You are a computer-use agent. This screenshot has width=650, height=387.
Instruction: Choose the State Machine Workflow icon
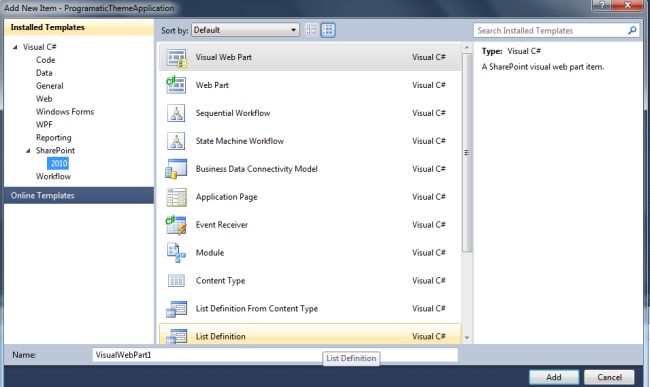click(x=176, y=141)
